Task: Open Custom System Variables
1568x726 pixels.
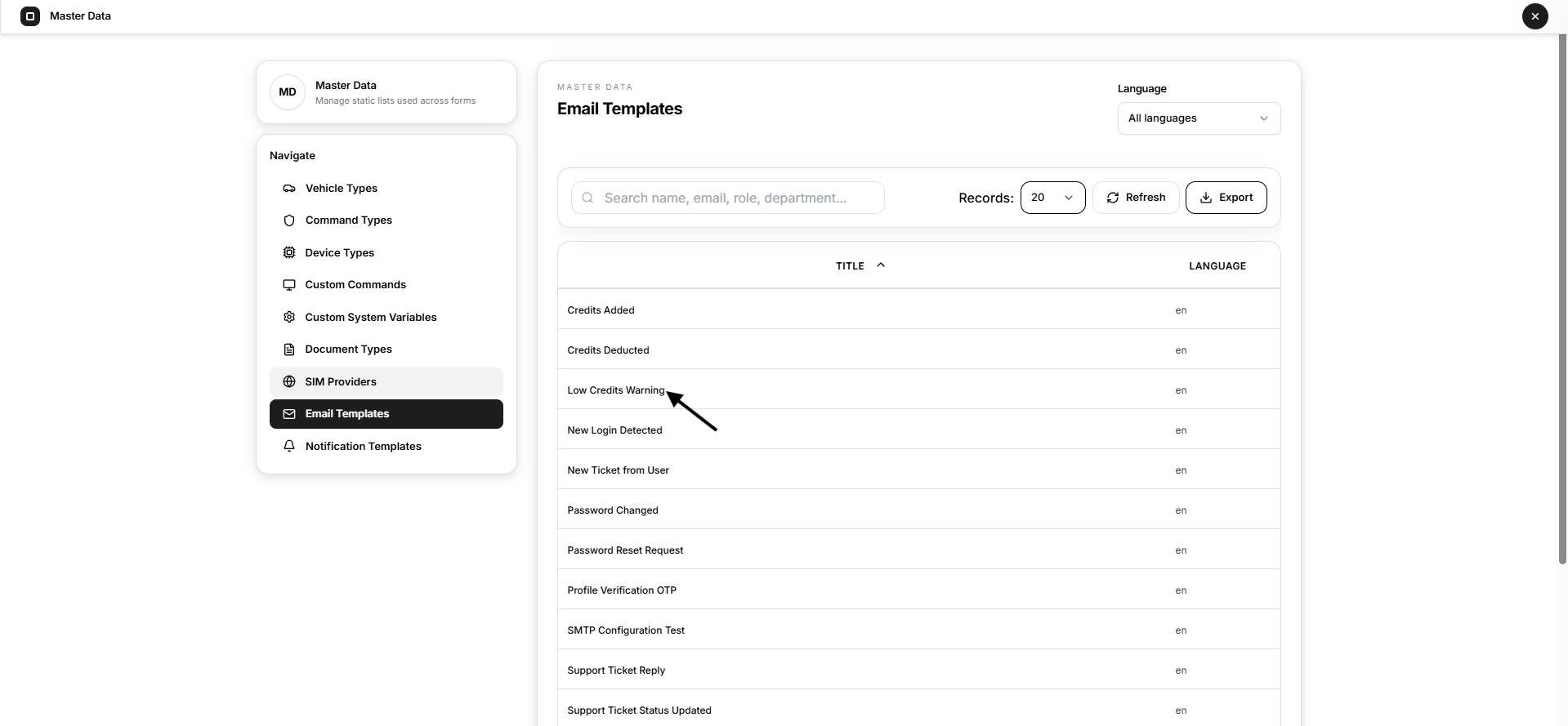Action: pos(386,318)
